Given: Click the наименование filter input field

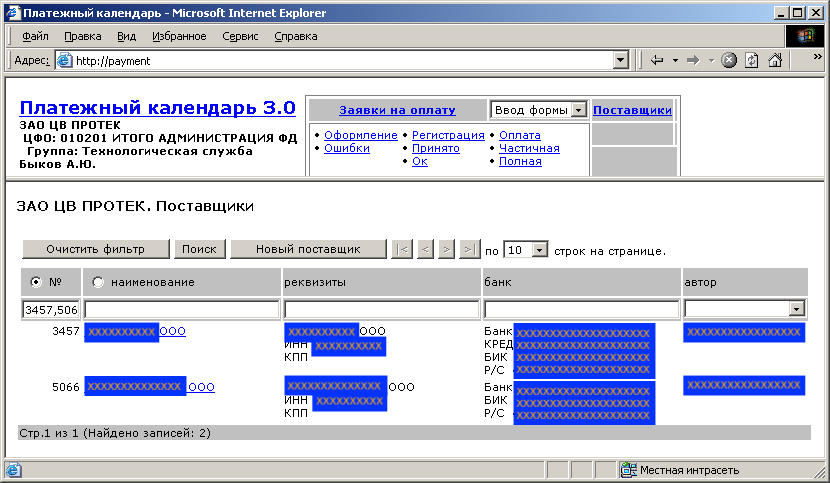Looking at the screenshot, I should [182, 309].
